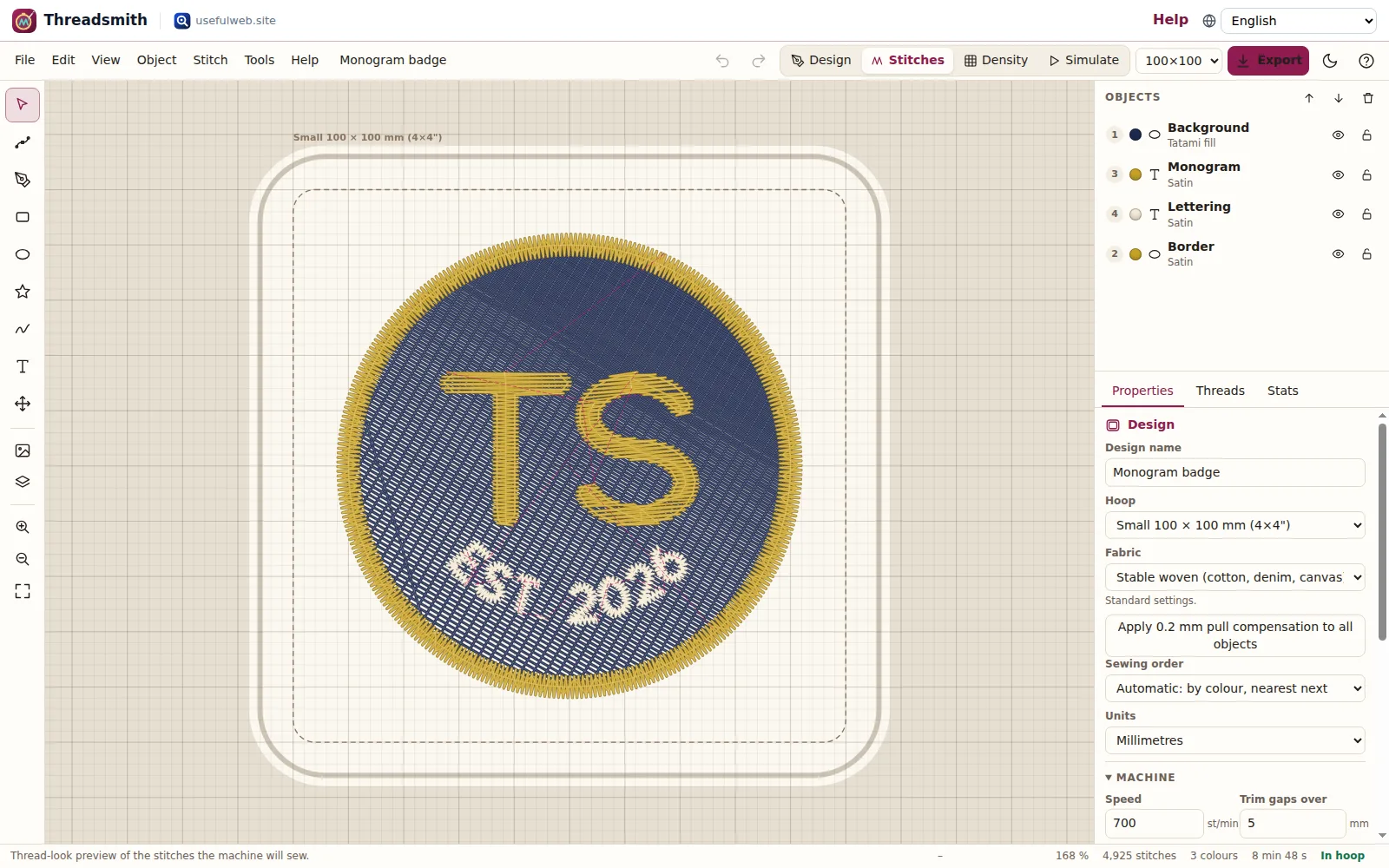
Task: Open the Units dropdown
Action: coord(1234,740)
